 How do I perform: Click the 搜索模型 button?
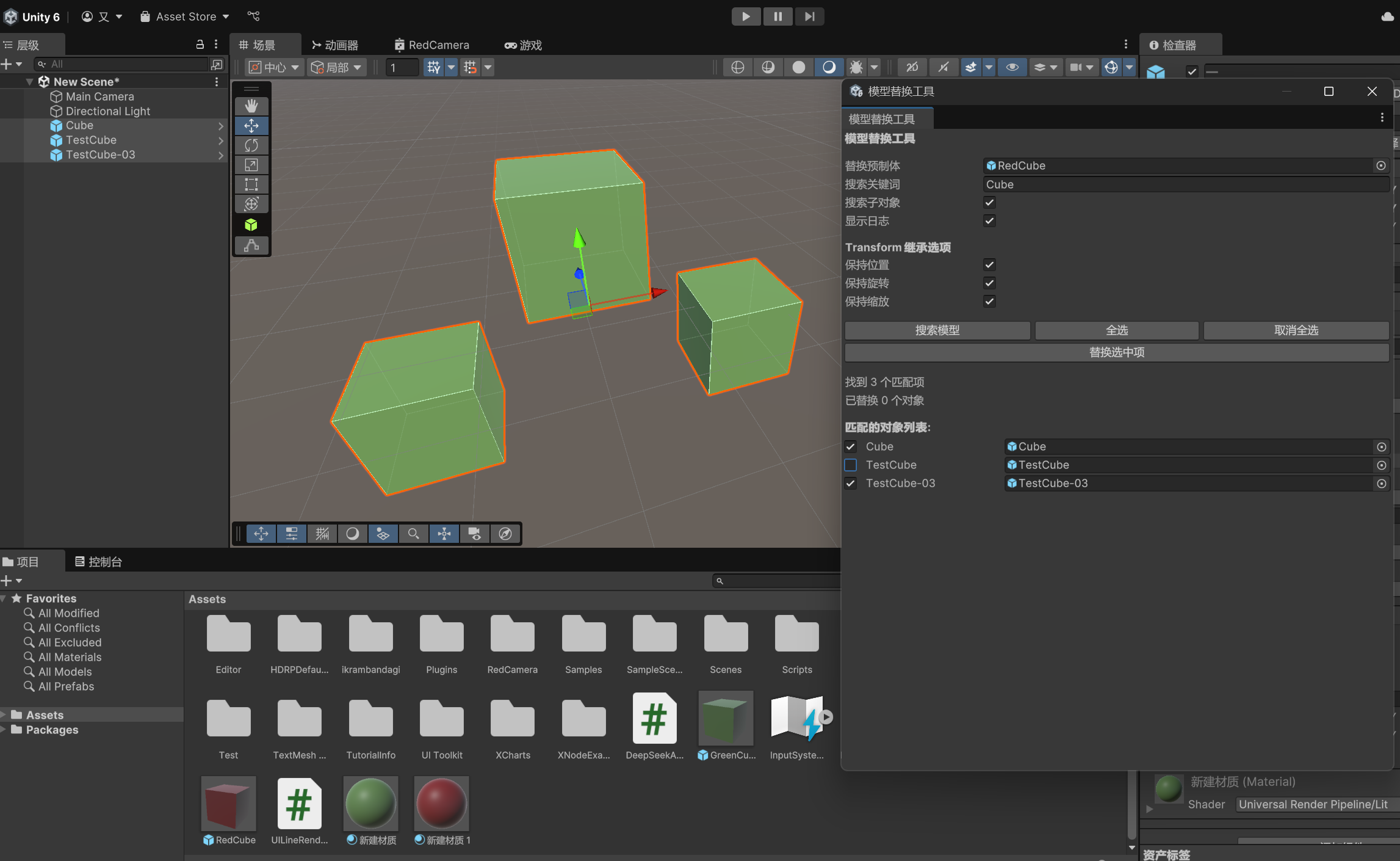[x=937, y=330]
